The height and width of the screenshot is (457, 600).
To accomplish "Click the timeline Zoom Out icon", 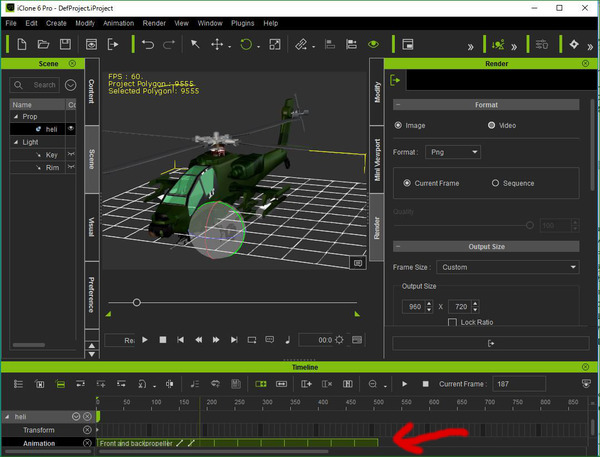I will click(x=372, y=384).
